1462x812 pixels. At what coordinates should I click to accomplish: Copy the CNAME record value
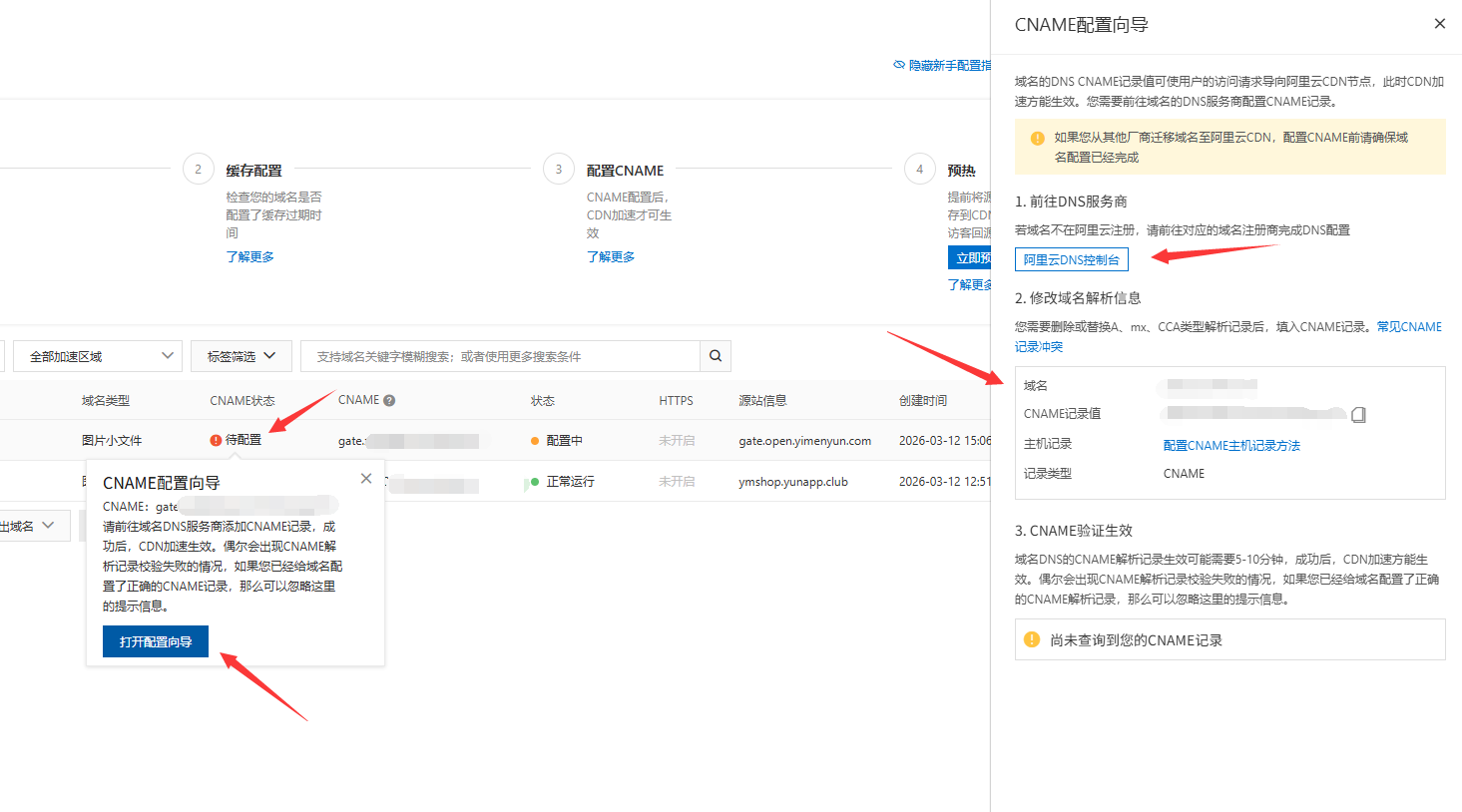pos(1358,415)
